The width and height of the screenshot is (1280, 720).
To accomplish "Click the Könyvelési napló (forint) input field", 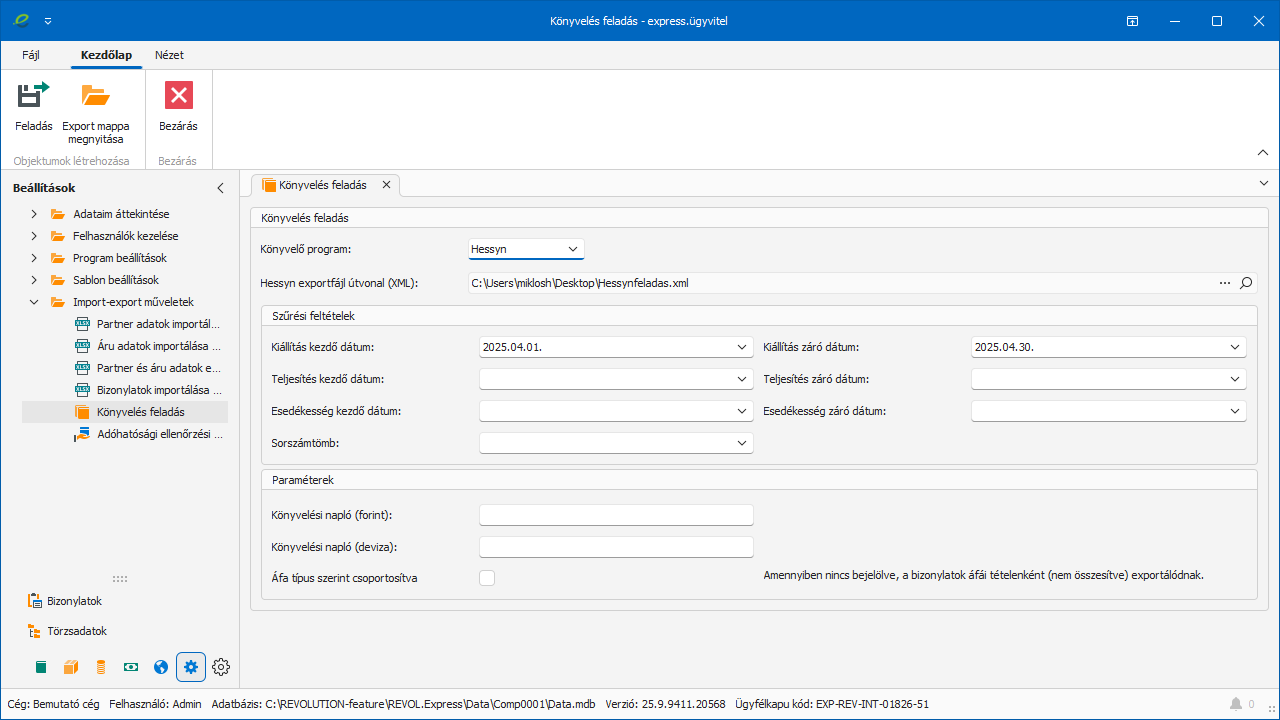I will [616, 515].
